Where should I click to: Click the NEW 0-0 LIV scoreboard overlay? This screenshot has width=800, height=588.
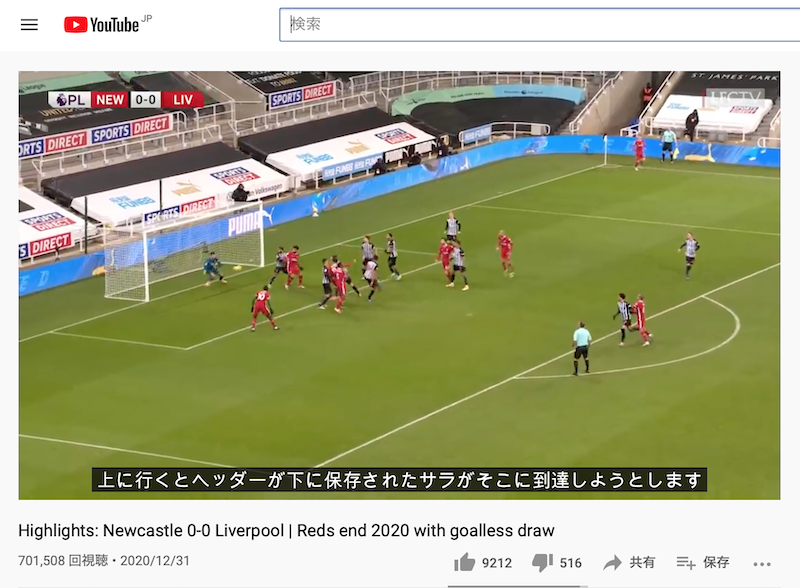(126, 100)
